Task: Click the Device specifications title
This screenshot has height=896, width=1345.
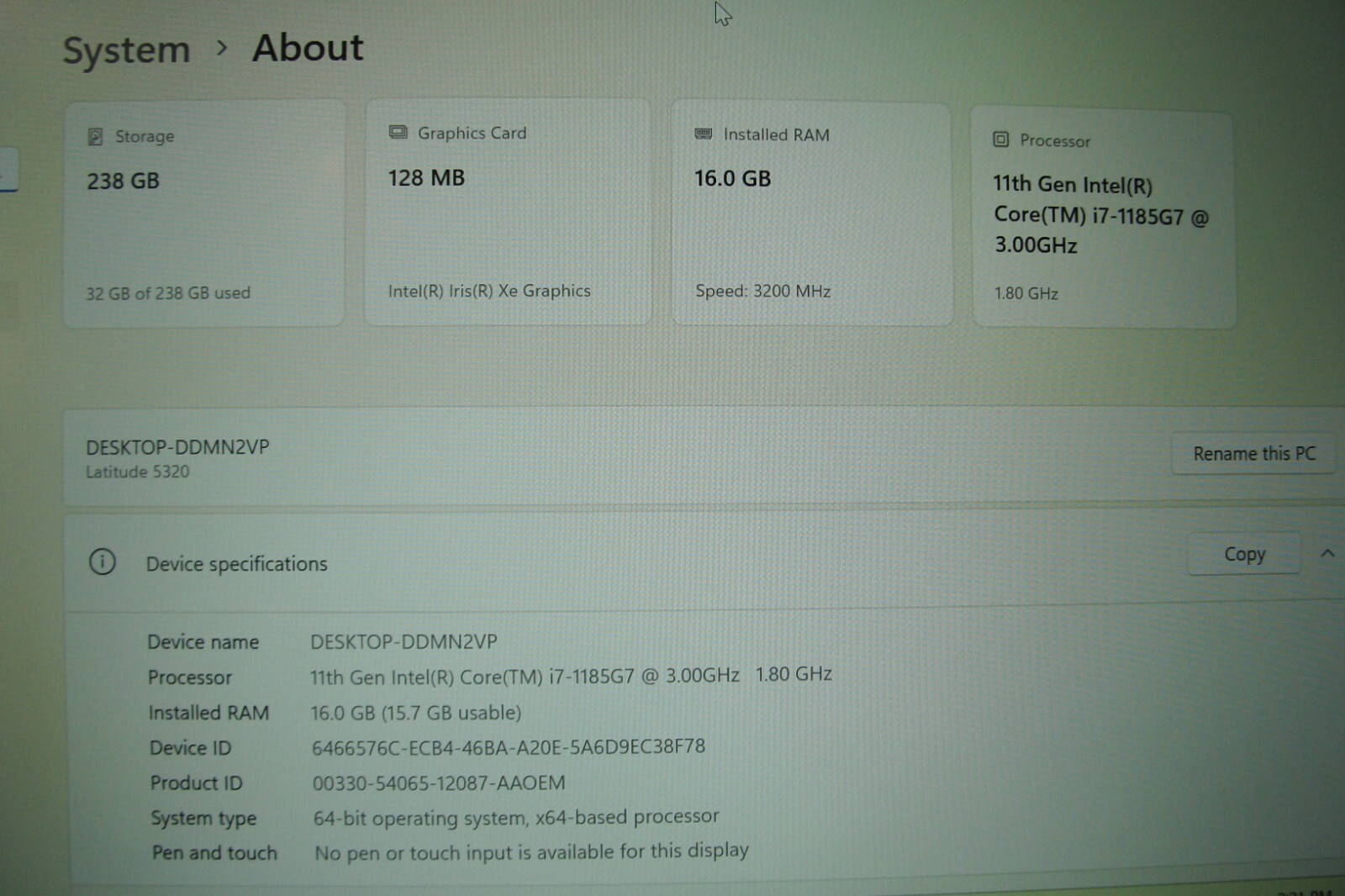Action: (237, 564)
